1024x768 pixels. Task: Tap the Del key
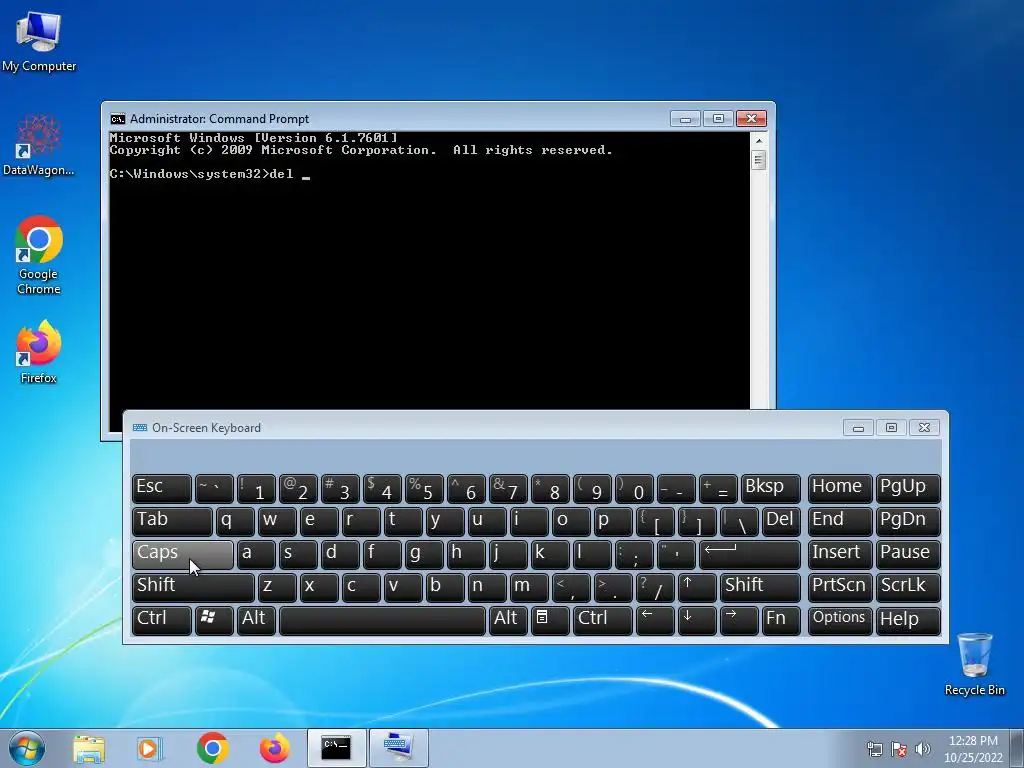pyautogui.click(x=781, y=521)
